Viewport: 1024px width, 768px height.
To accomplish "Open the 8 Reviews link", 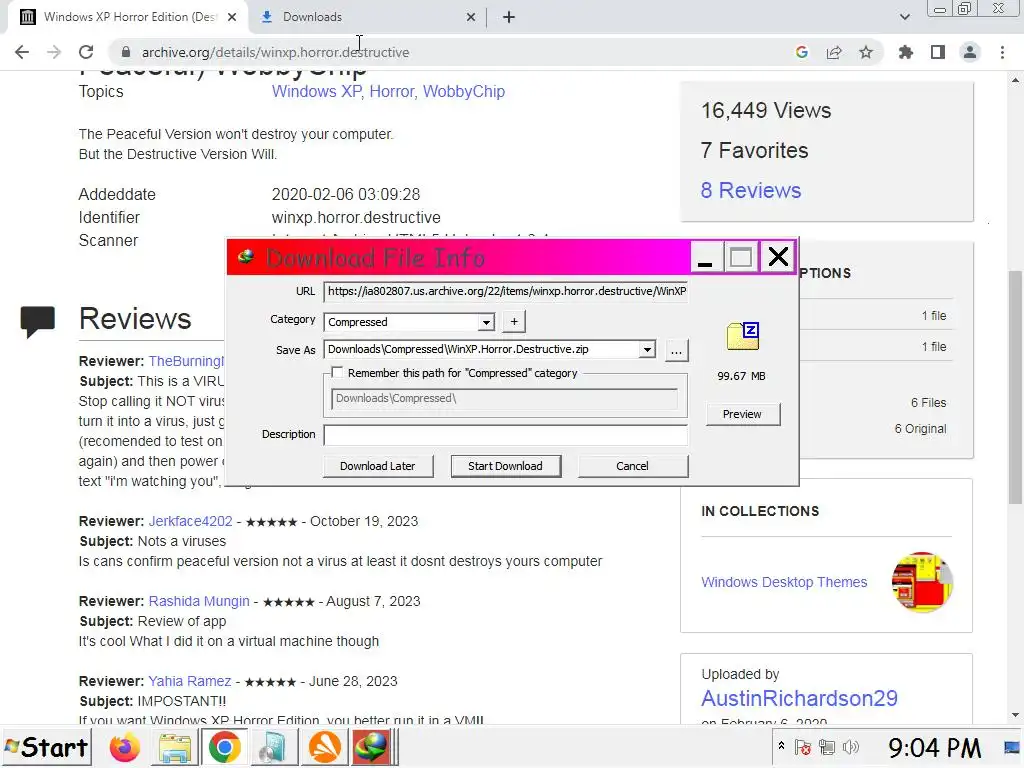I will [751, 190].
